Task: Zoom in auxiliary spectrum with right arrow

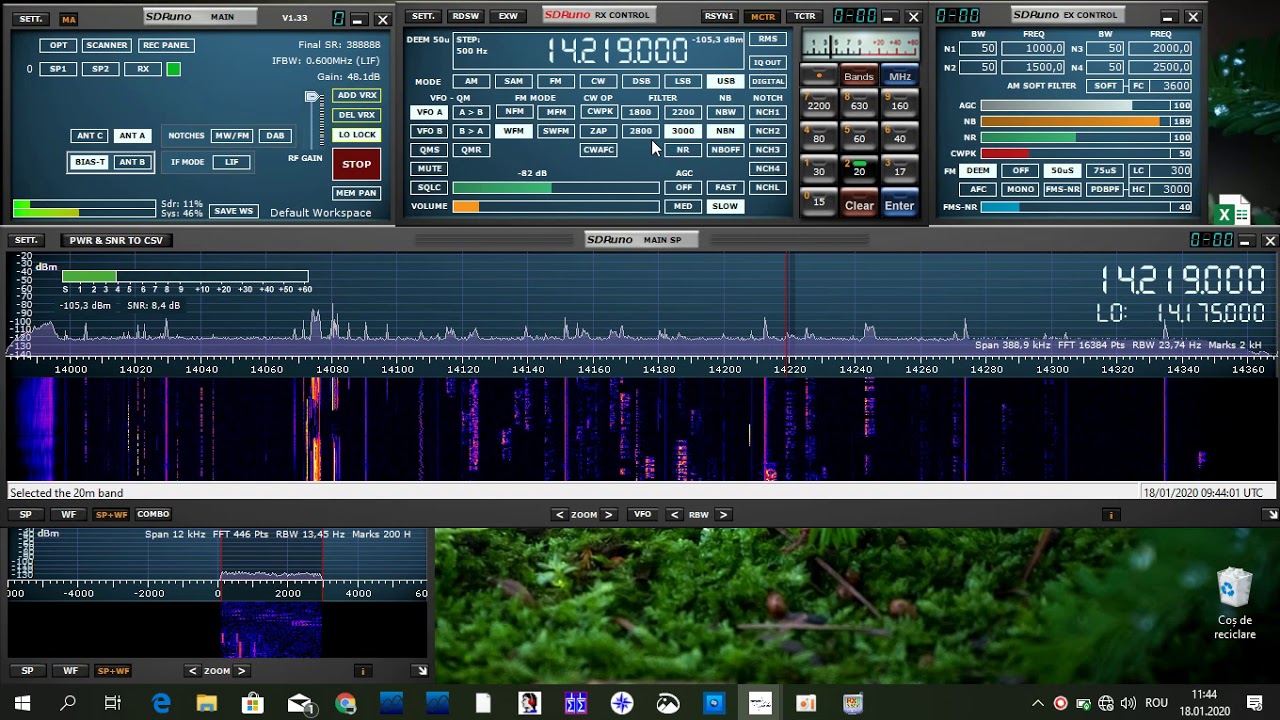Action: pos(241,671)
